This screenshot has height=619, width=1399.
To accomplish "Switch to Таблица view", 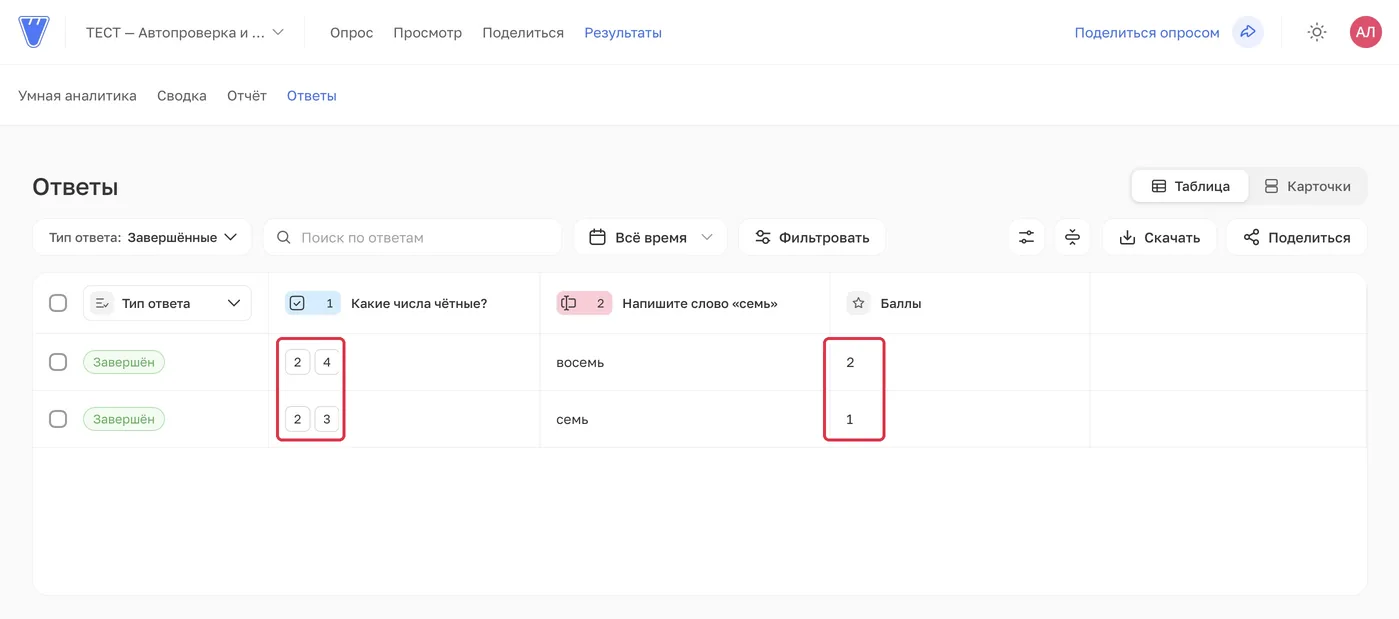I will (1190, 186).
